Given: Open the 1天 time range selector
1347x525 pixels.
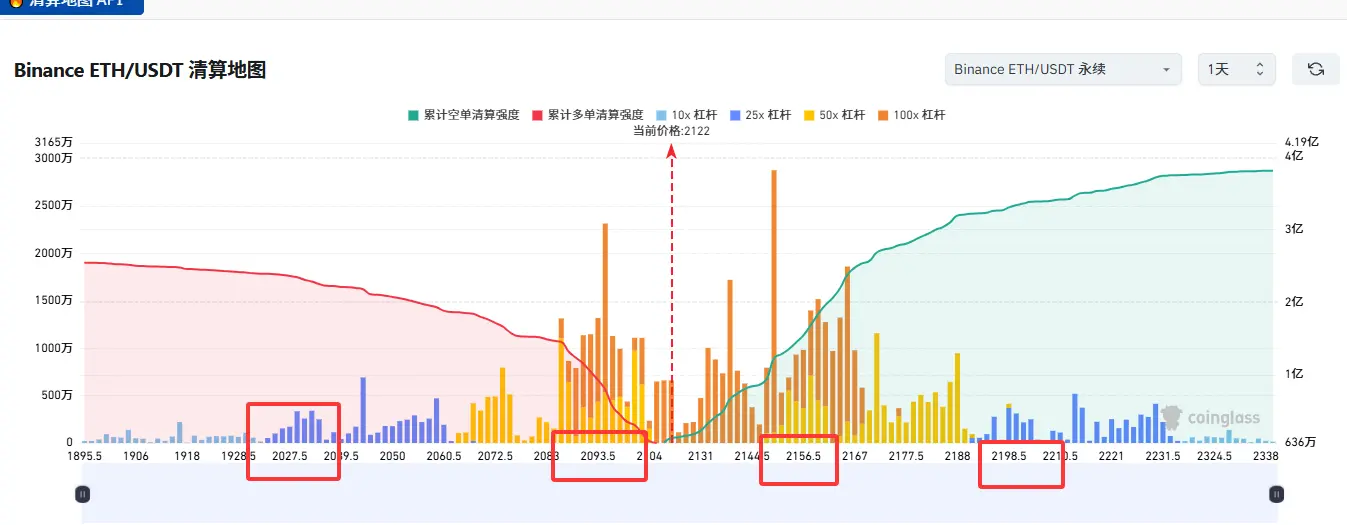Looking at the screenshot, I should 1236,69.
